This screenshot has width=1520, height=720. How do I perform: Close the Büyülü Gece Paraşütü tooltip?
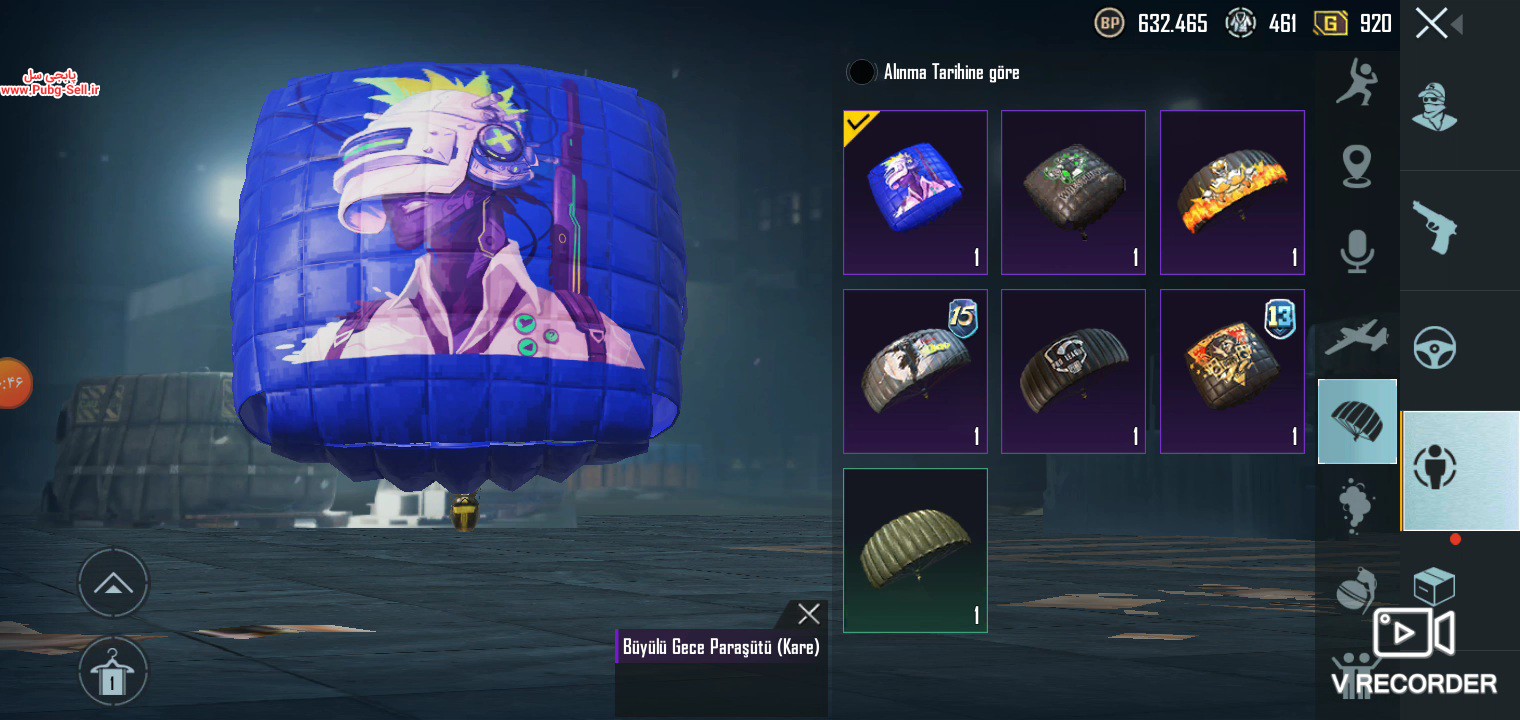pyautogui.click(x=808, y=614)
